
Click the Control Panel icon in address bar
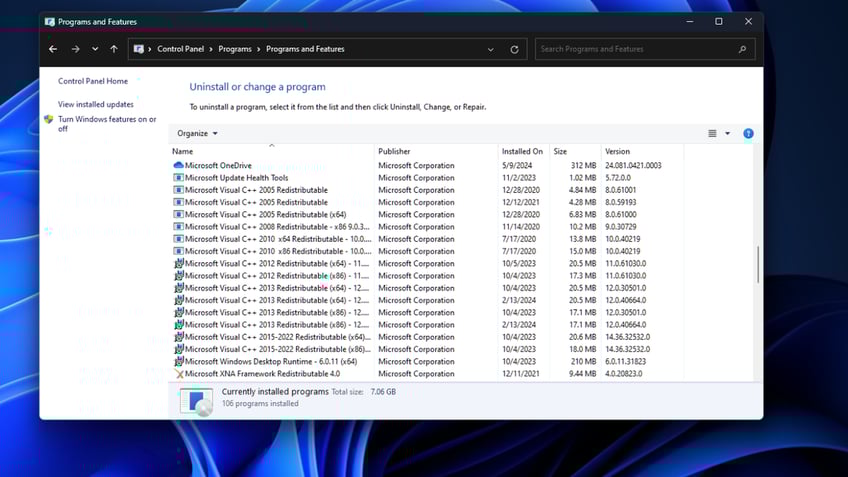(138, 49)
